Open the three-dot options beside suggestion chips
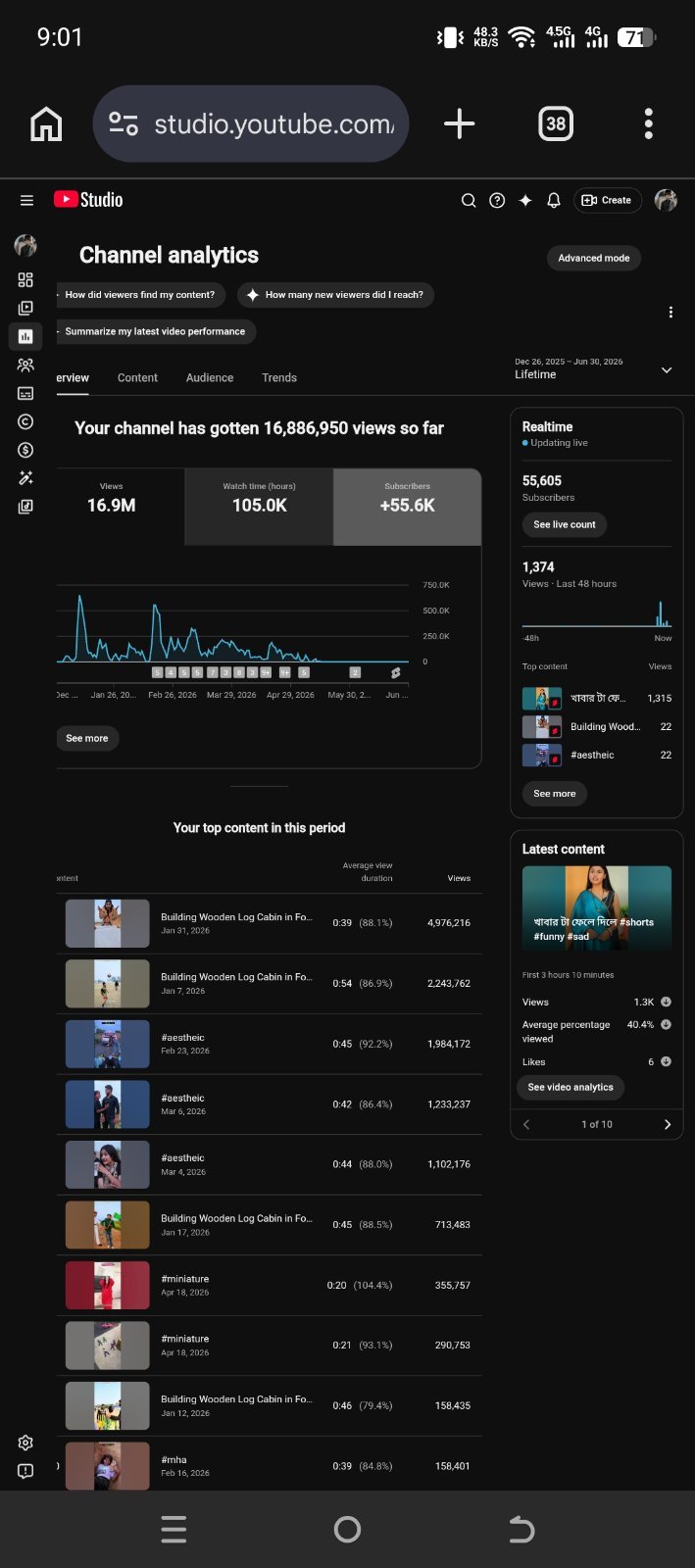This screenshot has width=695, height=1568. (x=670, y=313)
